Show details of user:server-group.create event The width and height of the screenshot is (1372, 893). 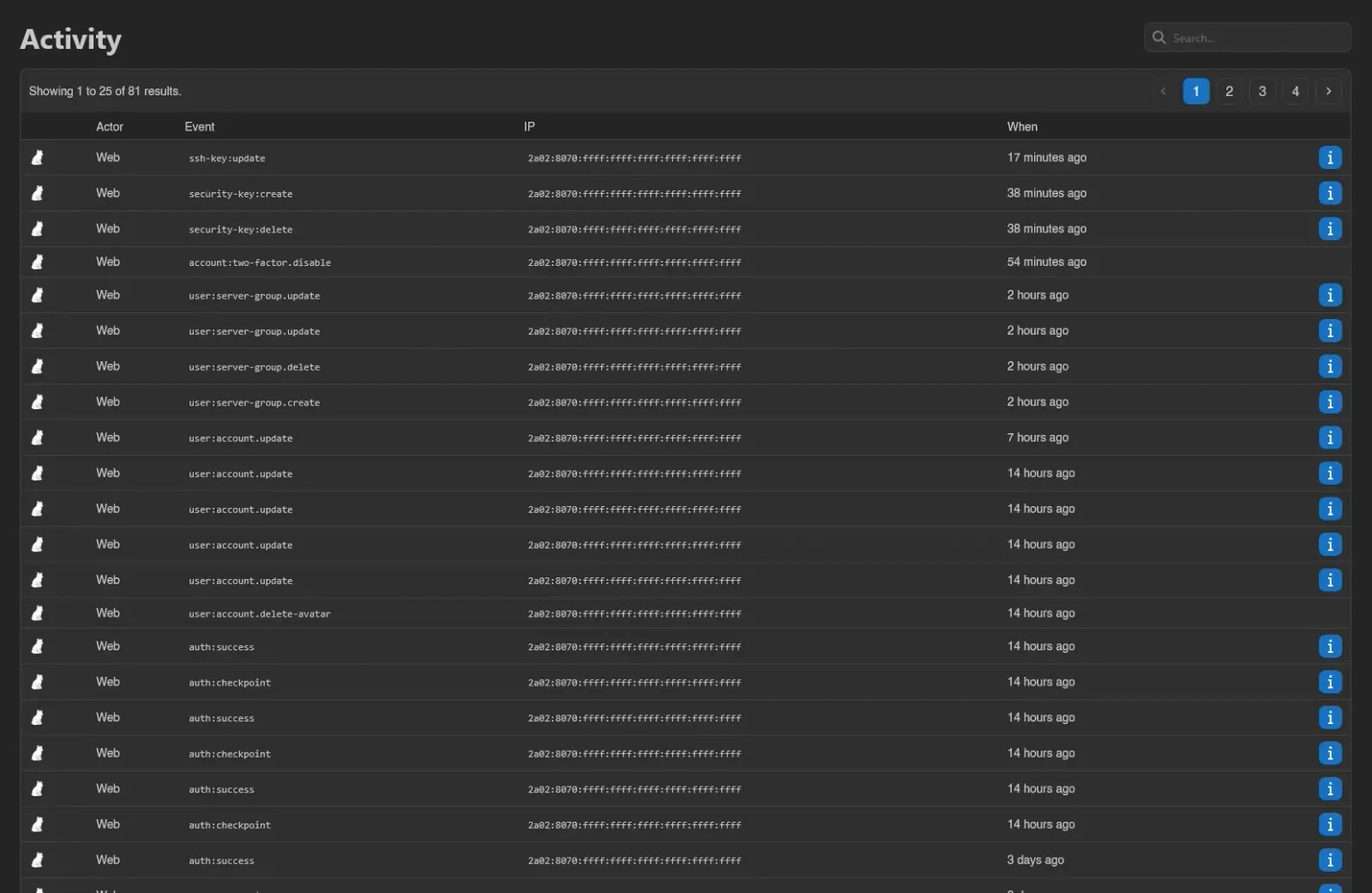tap(1330, 402)
